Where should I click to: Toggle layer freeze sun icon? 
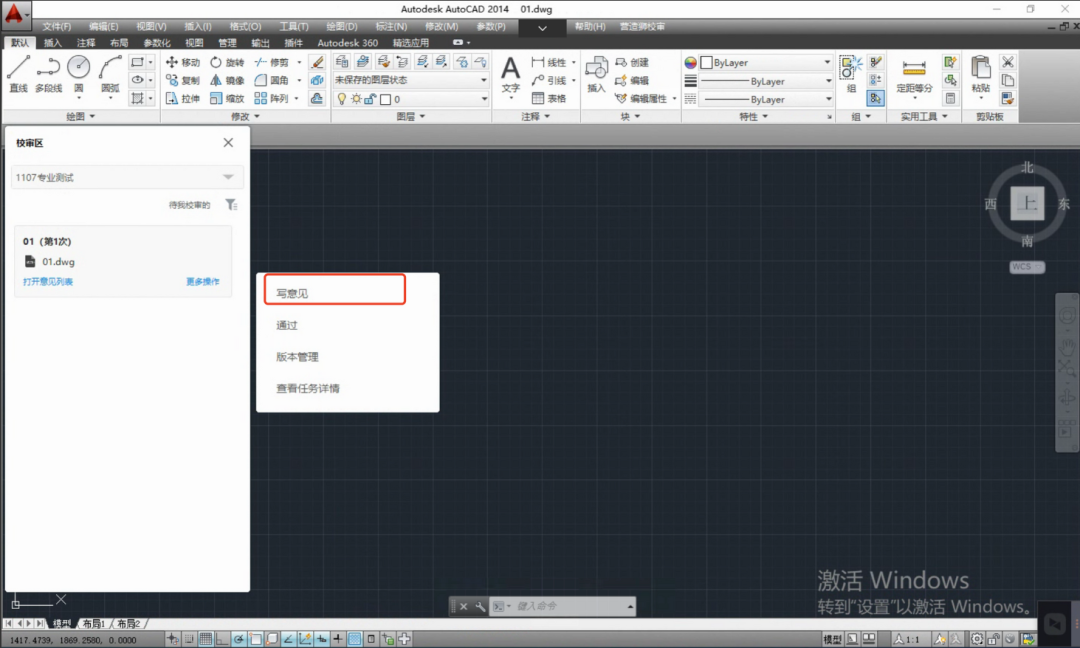pyautogui.click(x=356, y=99)
